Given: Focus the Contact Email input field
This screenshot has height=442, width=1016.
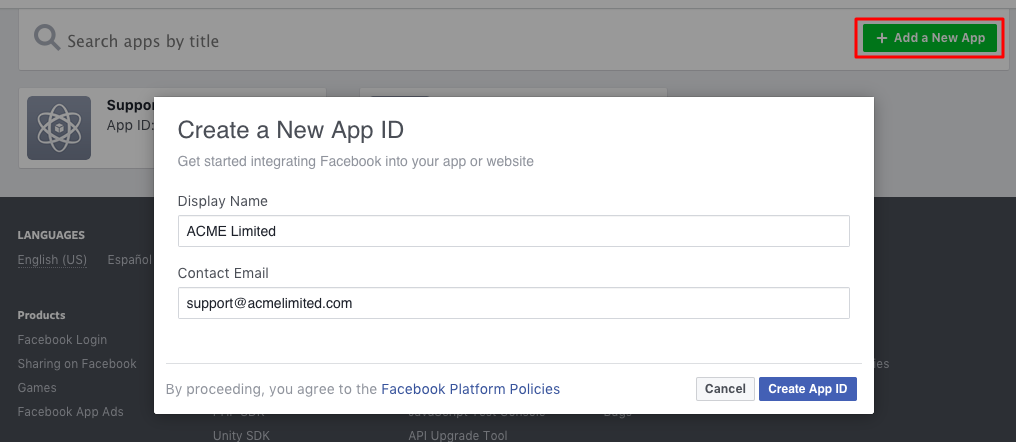Looking at the screenshot, I should tap(513, 303).
